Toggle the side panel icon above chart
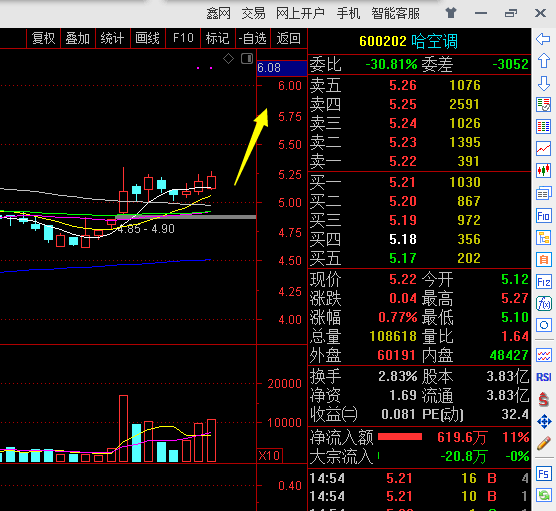Viewport: 556px width, 511px height. tap(247, 59)
